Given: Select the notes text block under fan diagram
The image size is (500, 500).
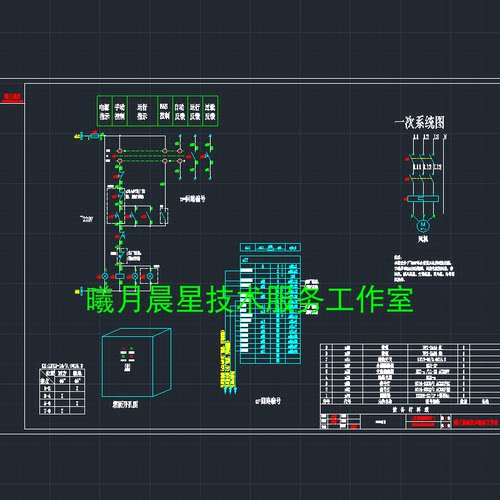Looking at the screenshot, I should pos(424,269).
